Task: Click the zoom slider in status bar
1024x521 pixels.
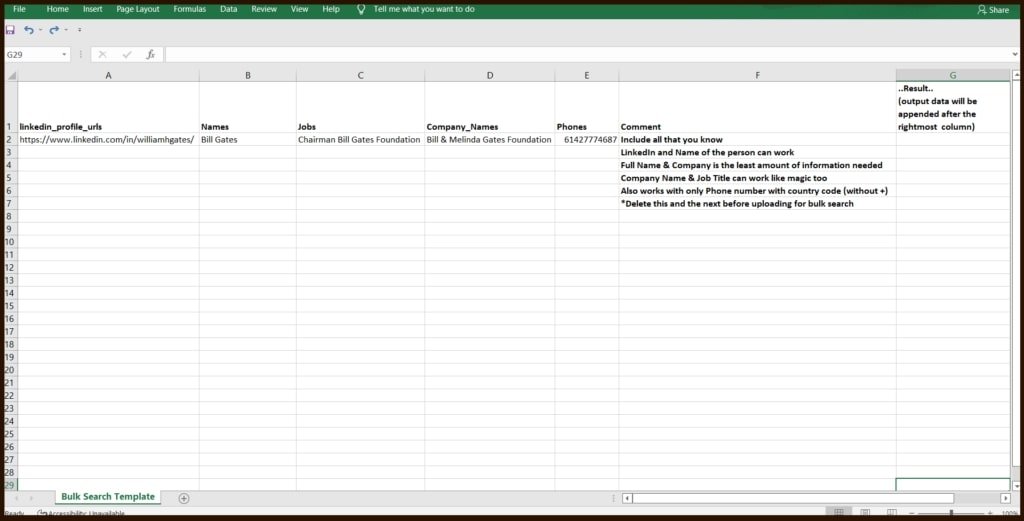Action: pos(950,513)
